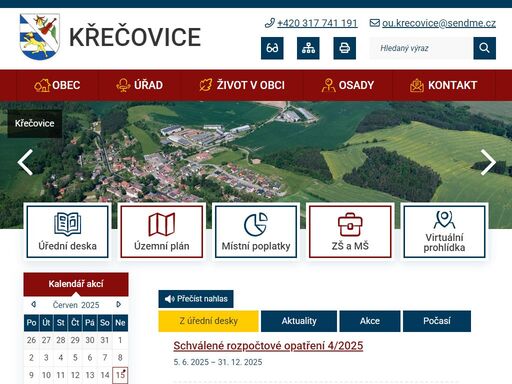Open the ŽIVOT V OBCI menu

point(242,85)
